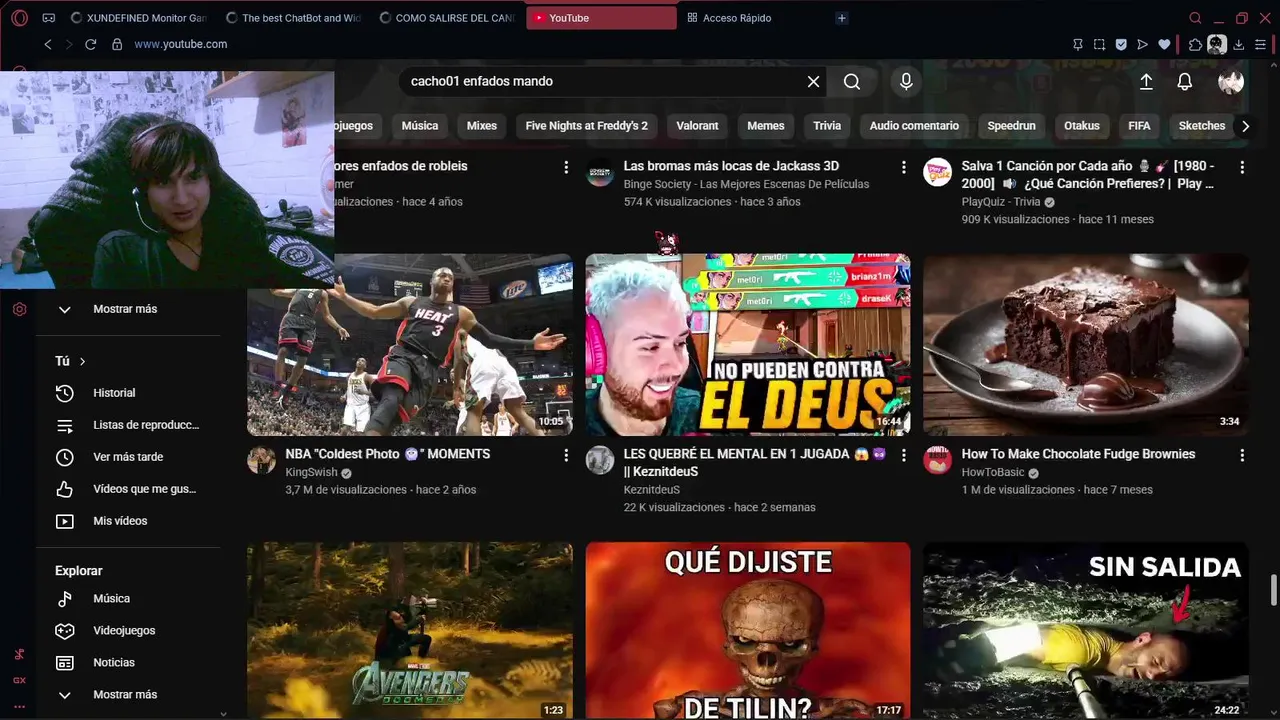
Task: Show more filter chips with right arrow
Action: point(1245,126)
